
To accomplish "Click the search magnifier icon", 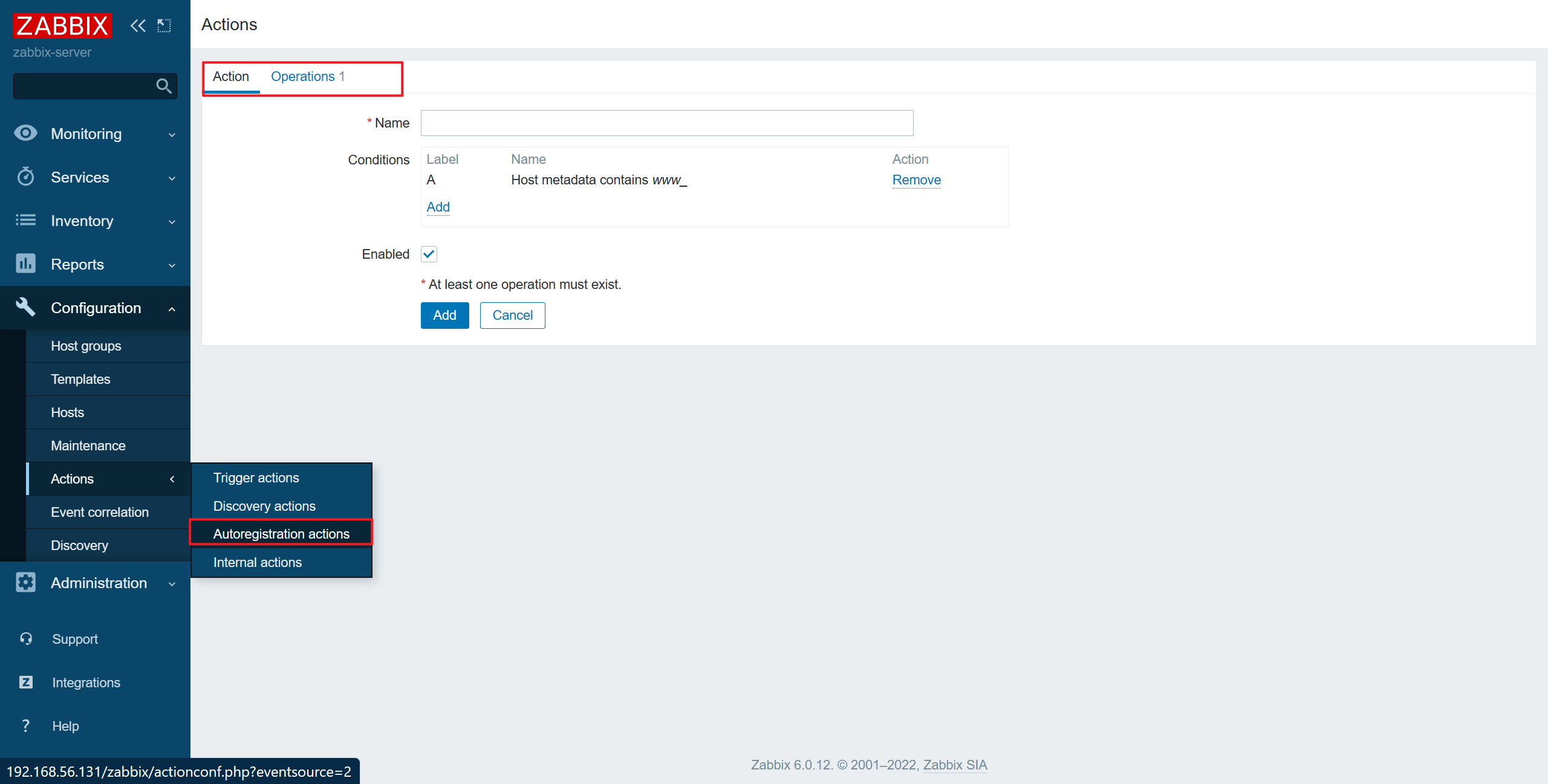I will pos(163,86).
